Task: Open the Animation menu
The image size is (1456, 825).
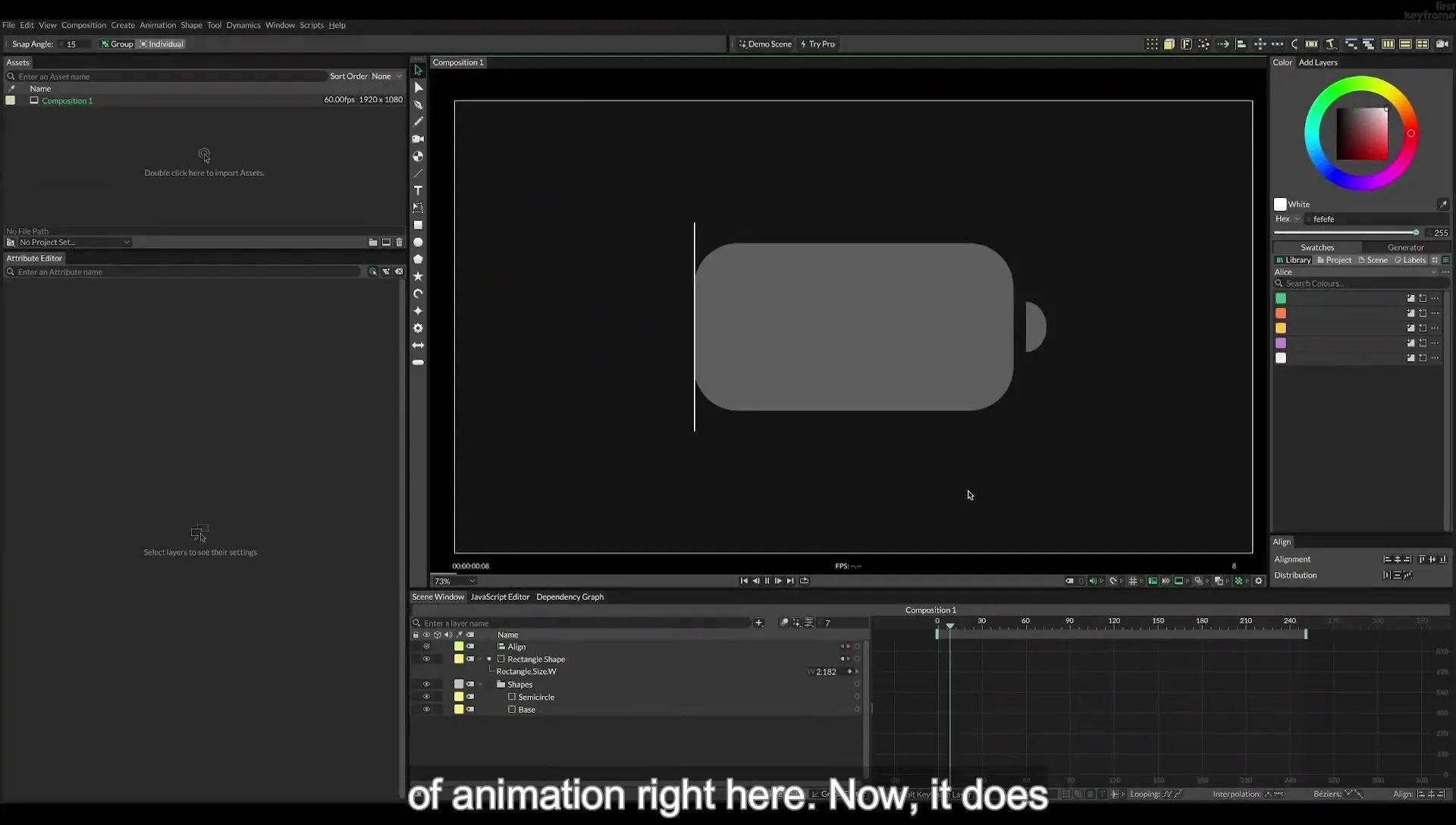Action: pyautogui.click(x=158, y=25)
